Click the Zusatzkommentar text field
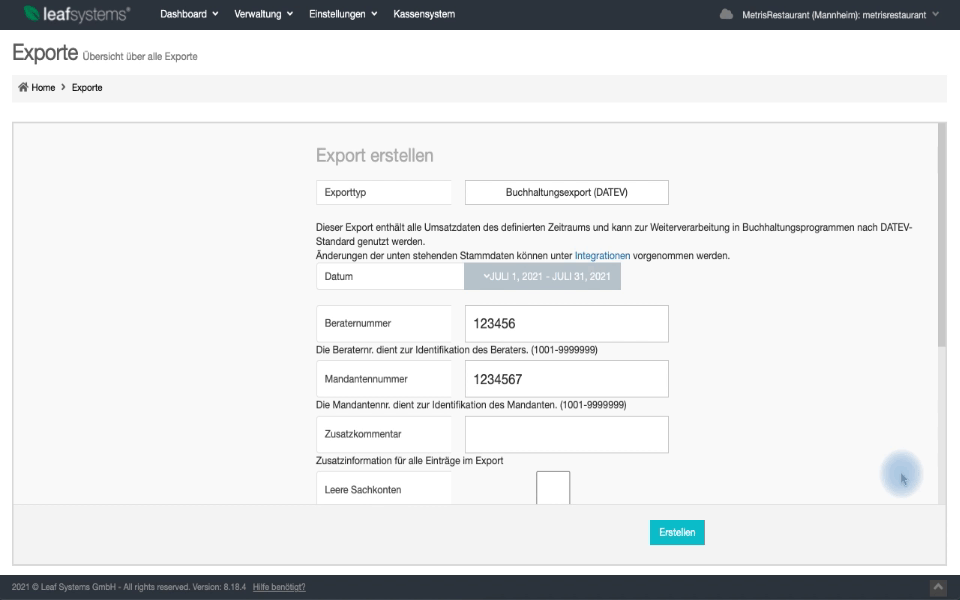Viewport: 960px width, 600px height. coord(566,434)
